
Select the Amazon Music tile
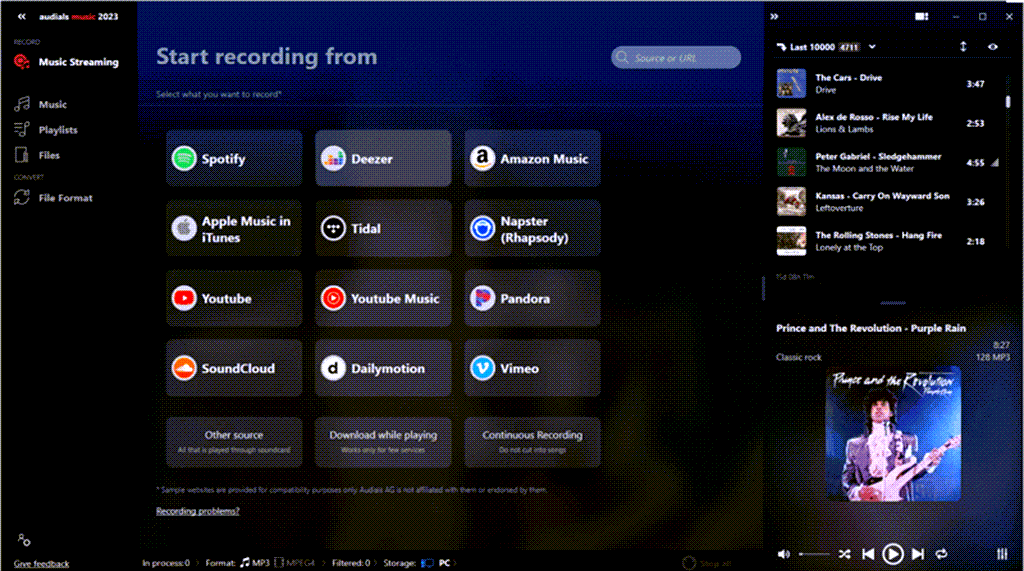coord(532,159)
